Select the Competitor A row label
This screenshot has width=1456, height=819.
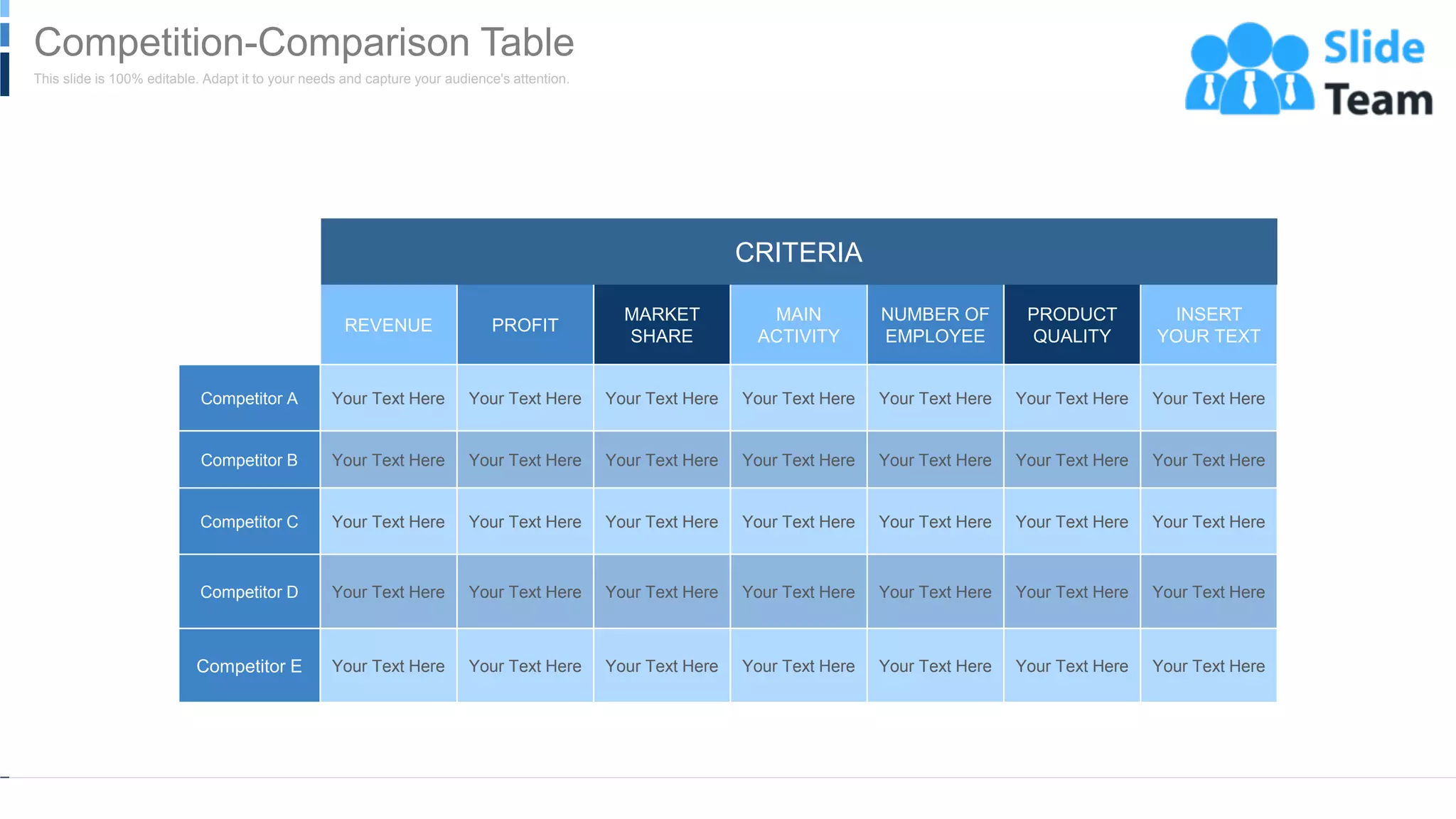tap(249, 398)
